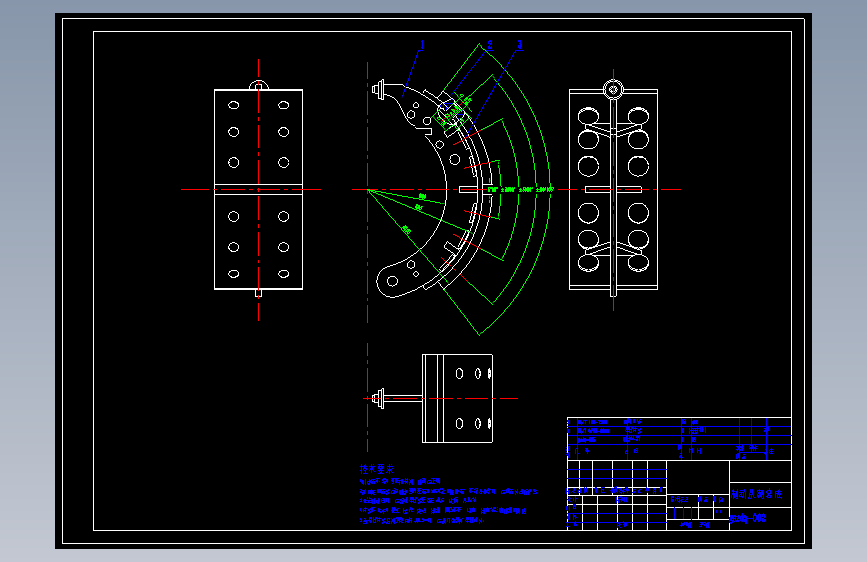Image resolution: width=867 pixels, height=562 pixels.
Task: Select the left rectangular view with twelve small holes
Action: pyautogui.click(x=258, y=189)
